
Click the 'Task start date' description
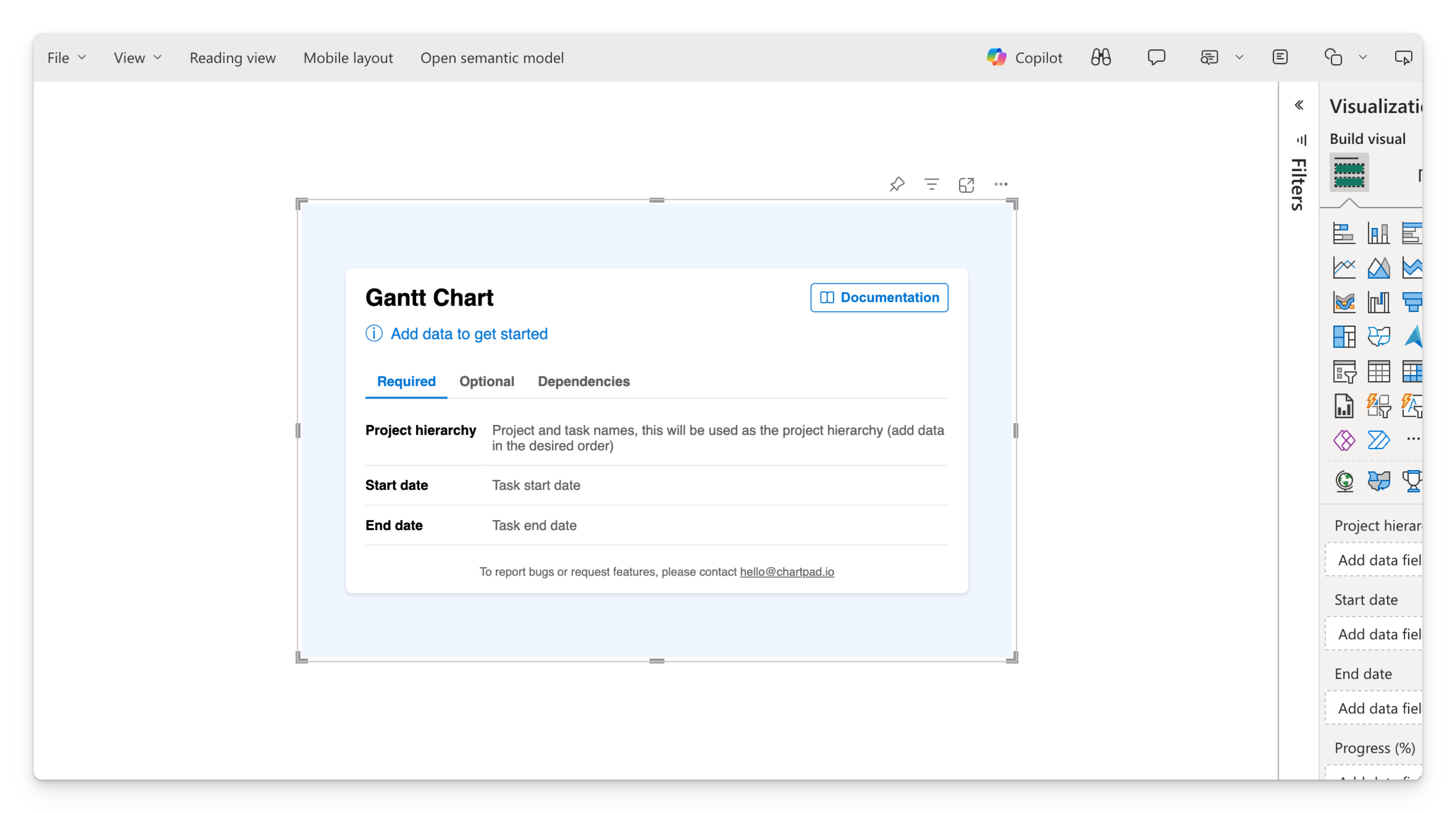(536, 485)
